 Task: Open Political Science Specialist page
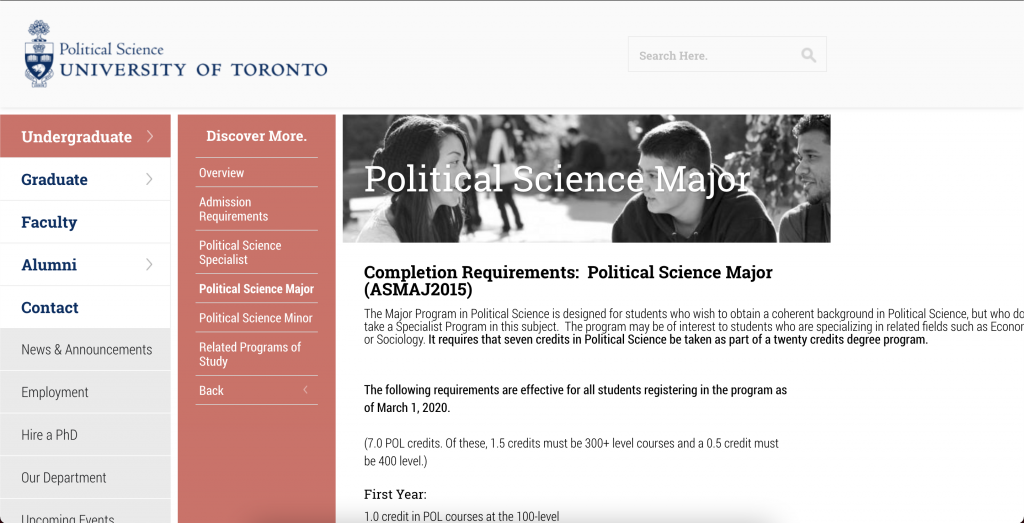pyautogui.click(x=240, y=252)
